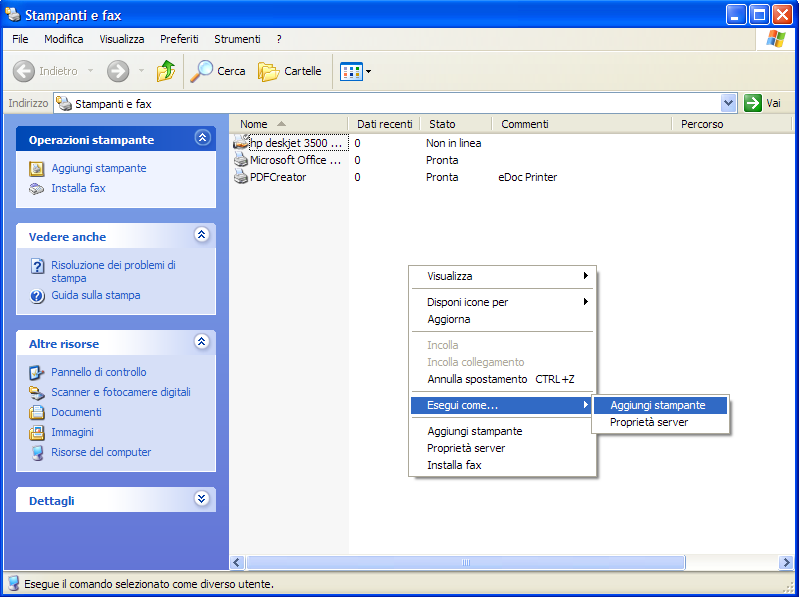Click the Risorse del computer icon
This screenshot has width=799, height=597.
pyautogui.click(x=37, y=452)
